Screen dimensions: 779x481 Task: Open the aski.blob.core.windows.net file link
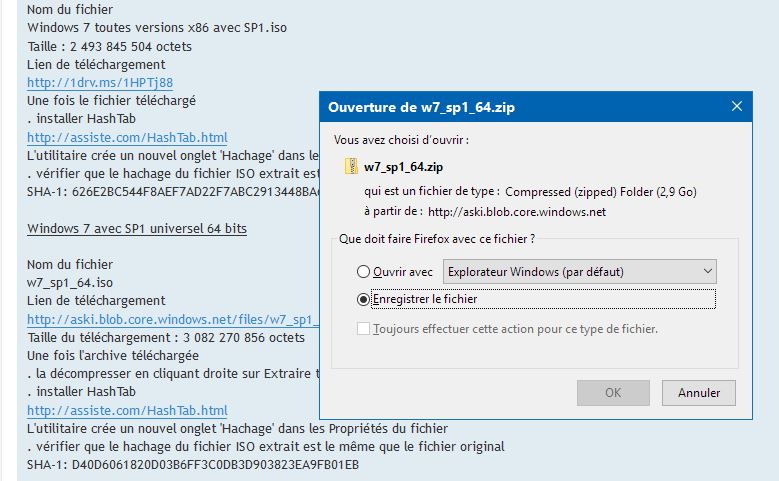pyautogui.click(x=170, y=319)
